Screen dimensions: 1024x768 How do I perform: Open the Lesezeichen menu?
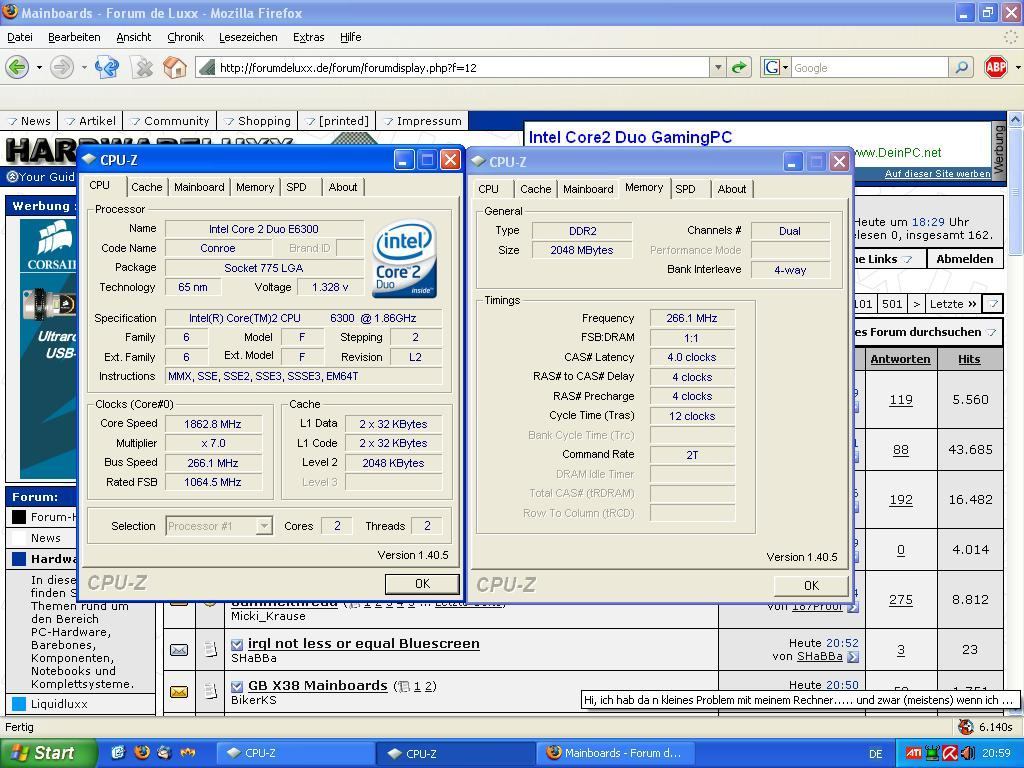tap(248, 37)
